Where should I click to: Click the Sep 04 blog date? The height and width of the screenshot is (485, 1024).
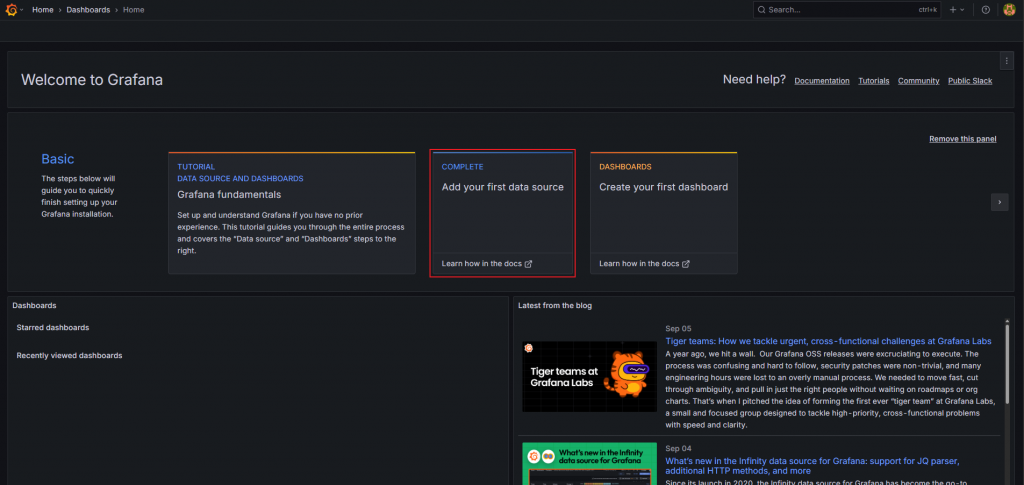coord(678,448)
